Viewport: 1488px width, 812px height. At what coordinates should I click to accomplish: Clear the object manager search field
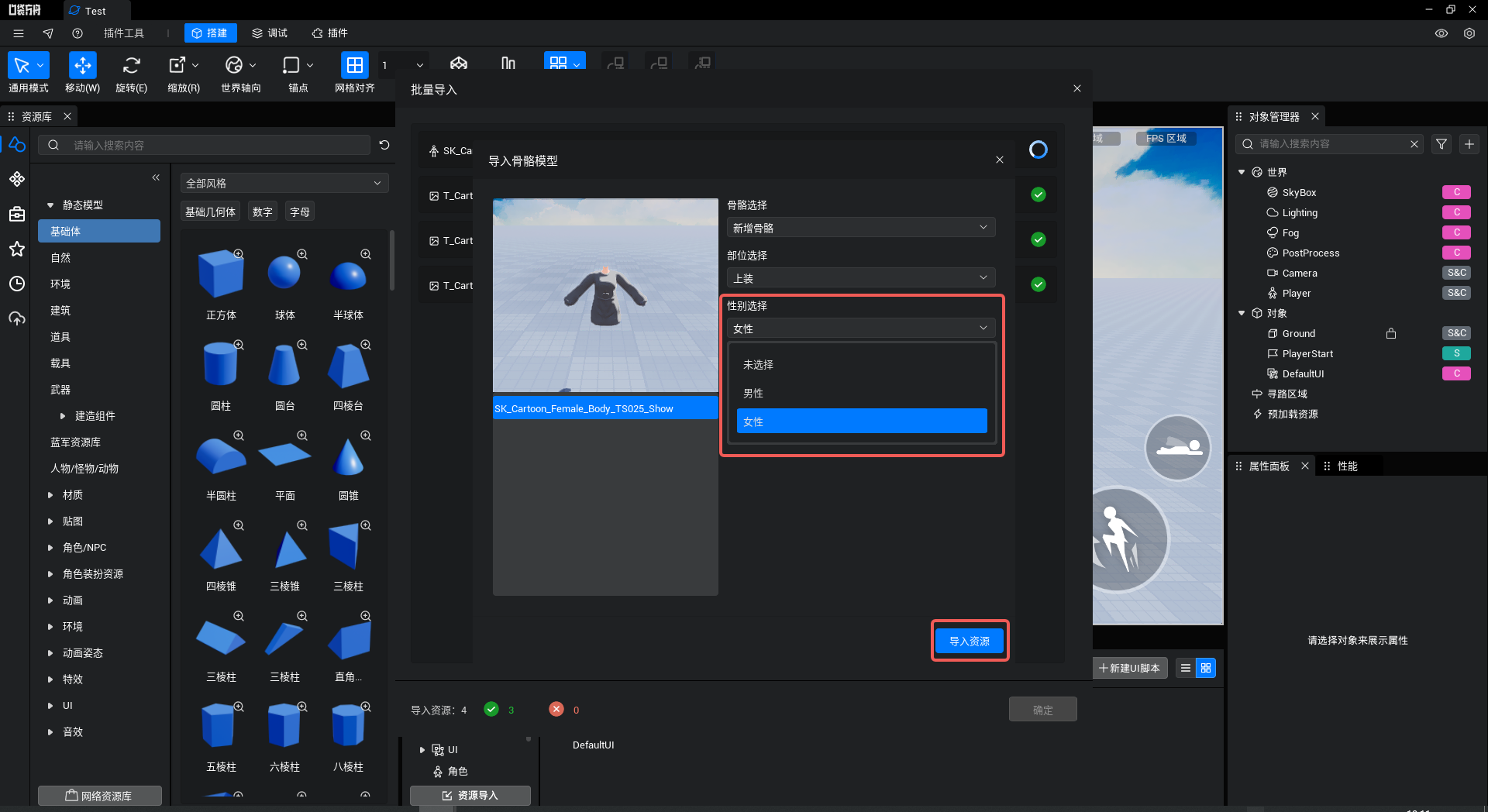[x=1414, y=144]
